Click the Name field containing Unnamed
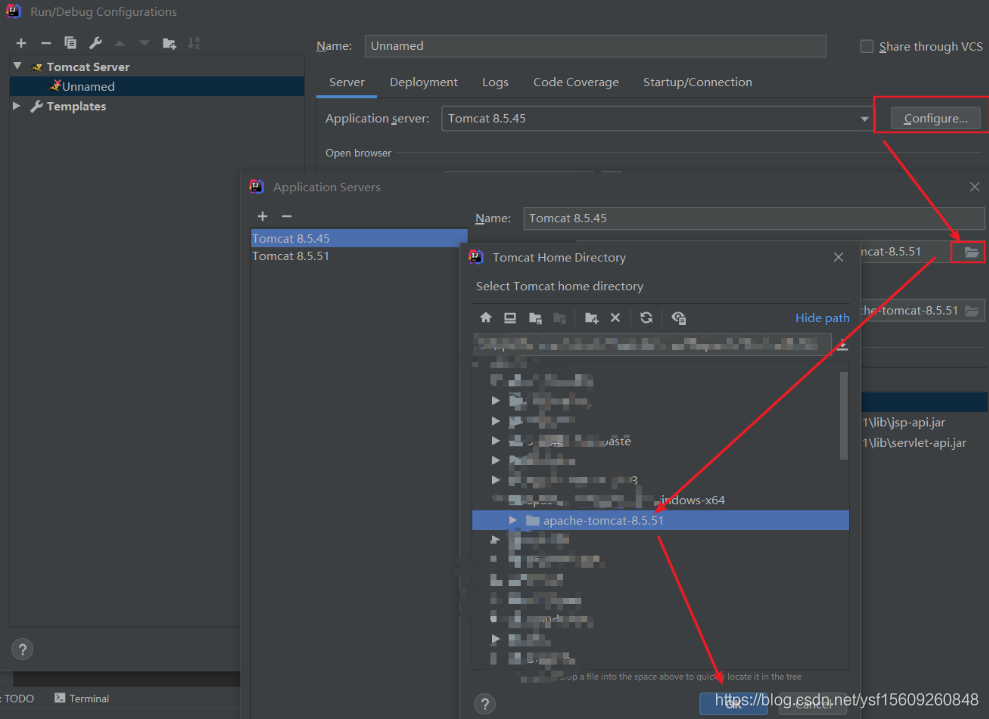This screenshot has width=989, height=719. click(x=595, y=46)
